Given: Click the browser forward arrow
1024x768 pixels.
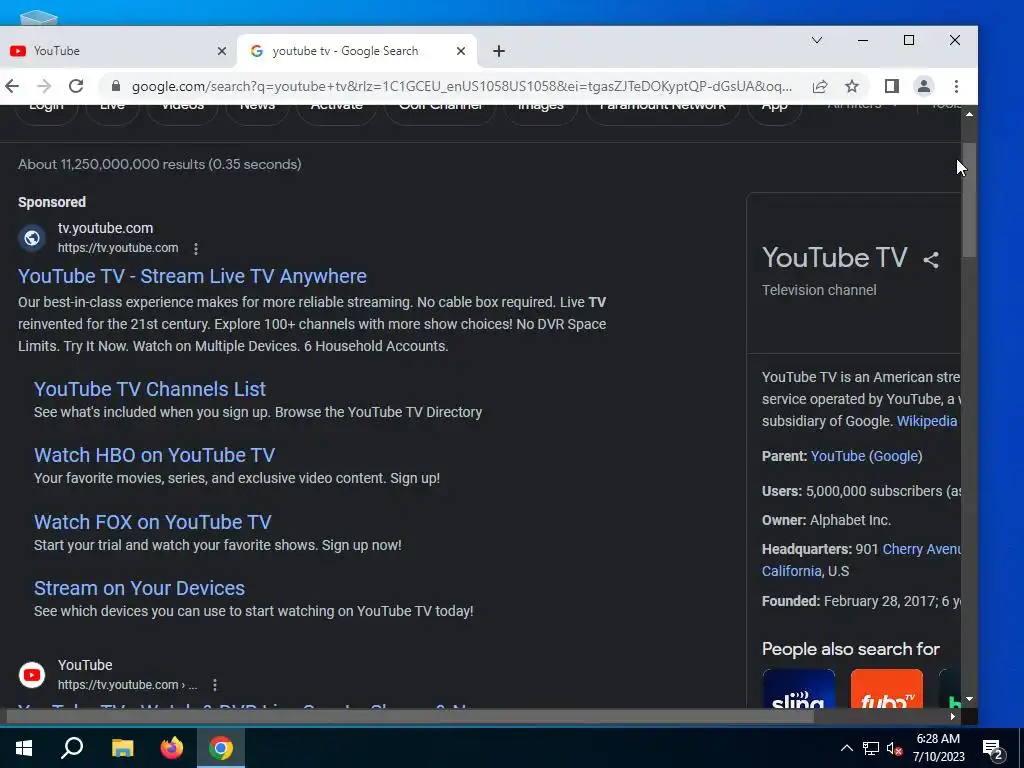Looking at the screenshot, I should [44, 86].
